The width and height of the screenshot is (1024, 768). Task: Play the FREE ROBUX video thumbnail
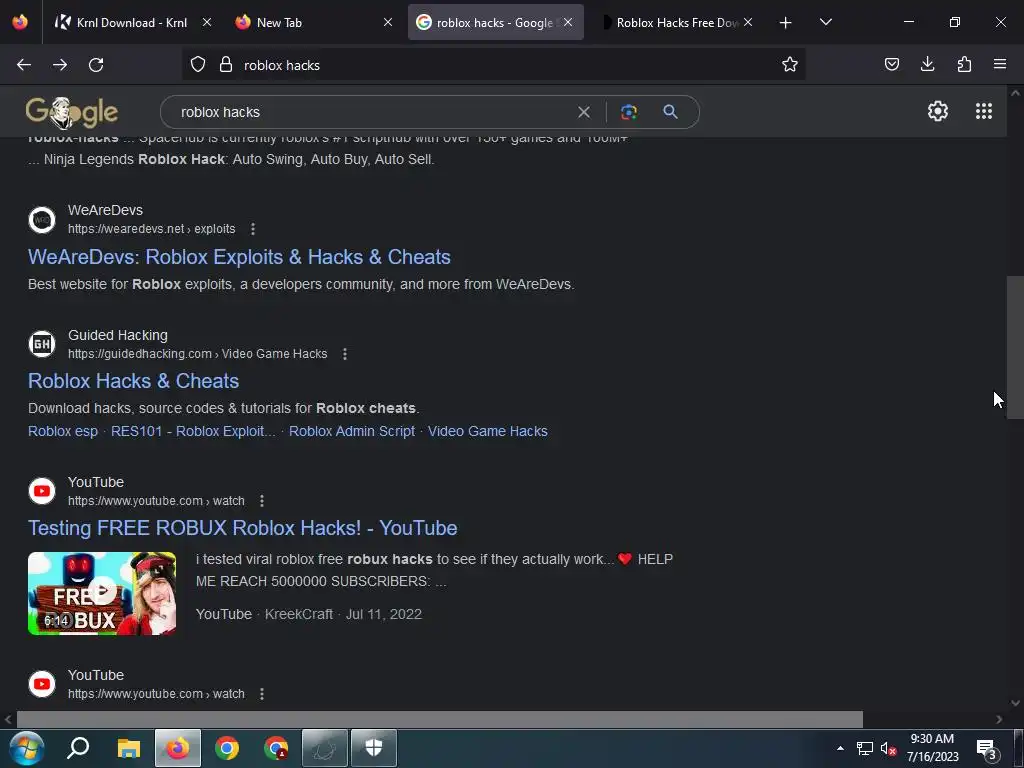(x=102, y=594)
